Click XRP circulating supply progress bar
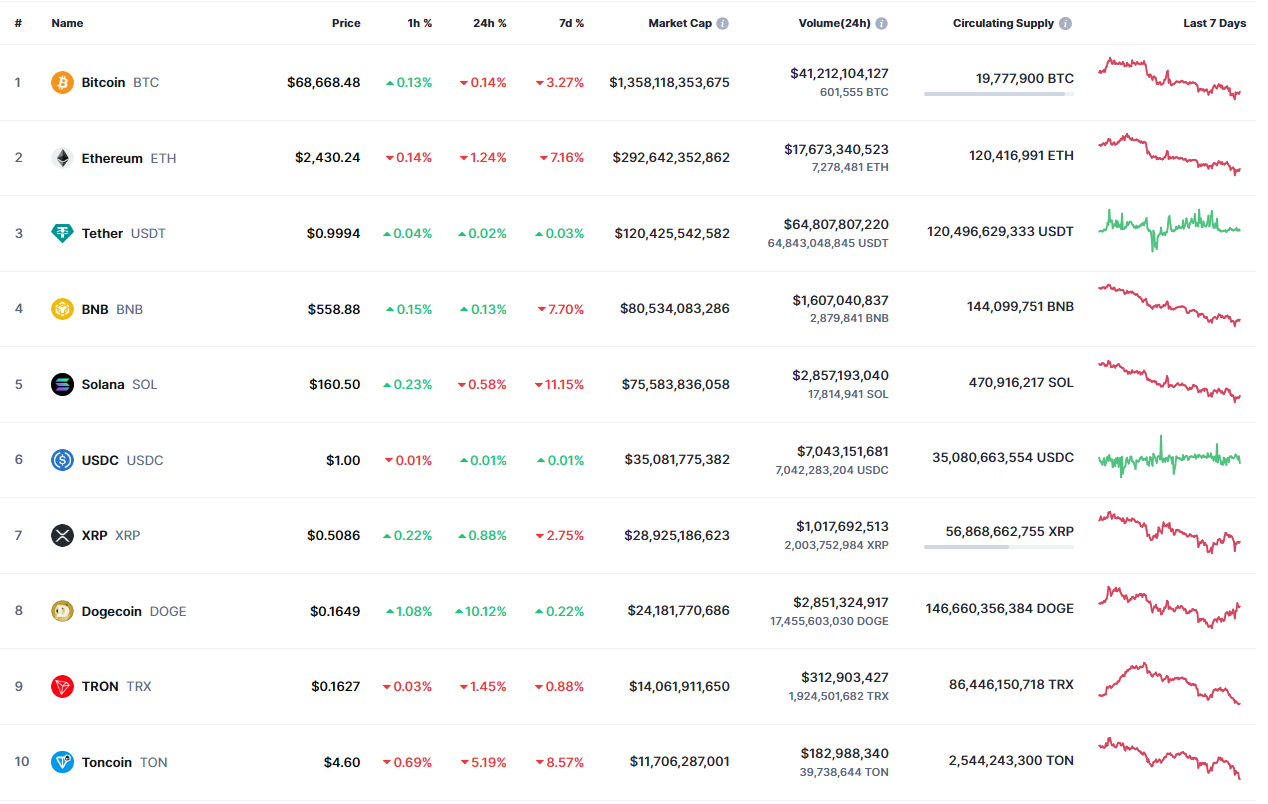 click(998, 547)
